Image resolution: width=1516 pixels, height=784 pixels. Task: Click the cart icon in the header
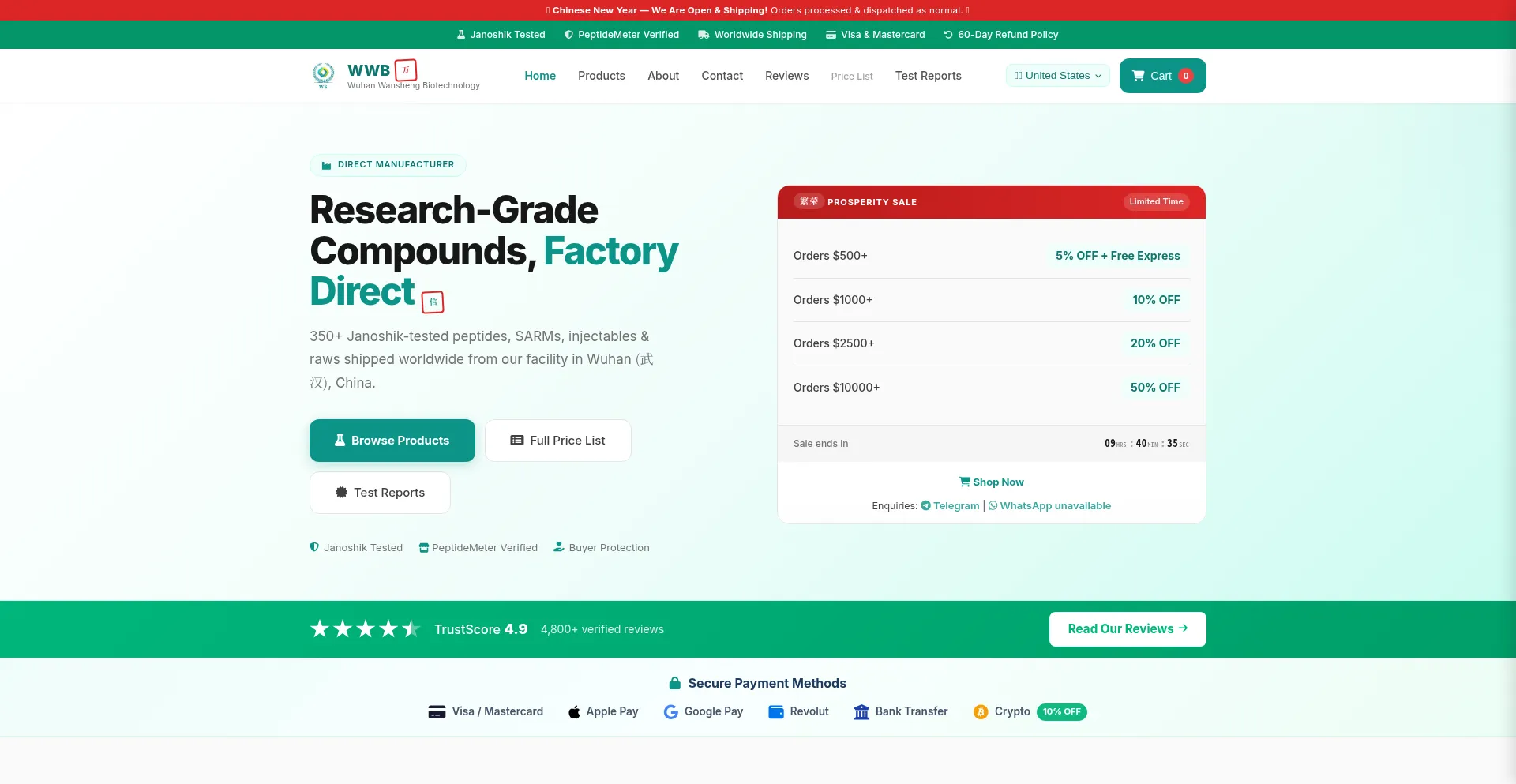[x=1139, y=76]
